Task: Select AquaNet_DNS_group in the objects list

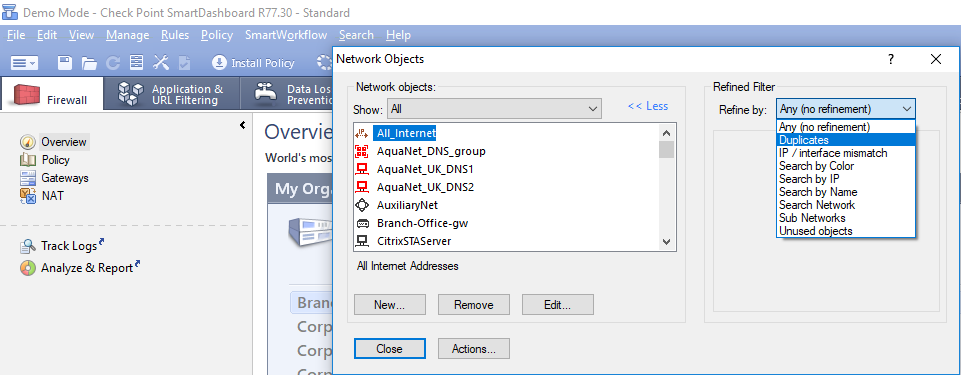Action: [431, 151]
